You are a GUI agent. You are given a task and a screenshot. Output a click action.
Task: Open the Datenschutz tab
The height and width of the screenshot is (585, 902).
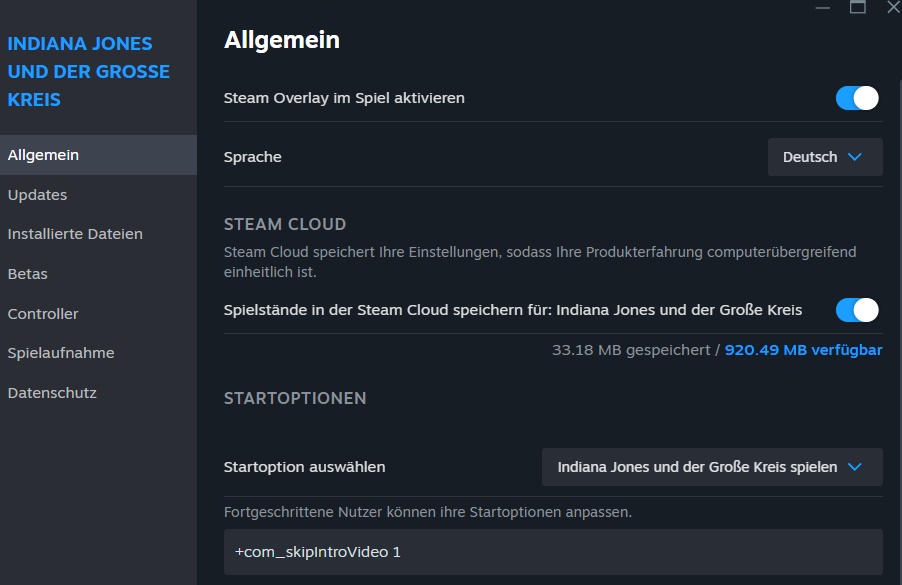[98, 393]
